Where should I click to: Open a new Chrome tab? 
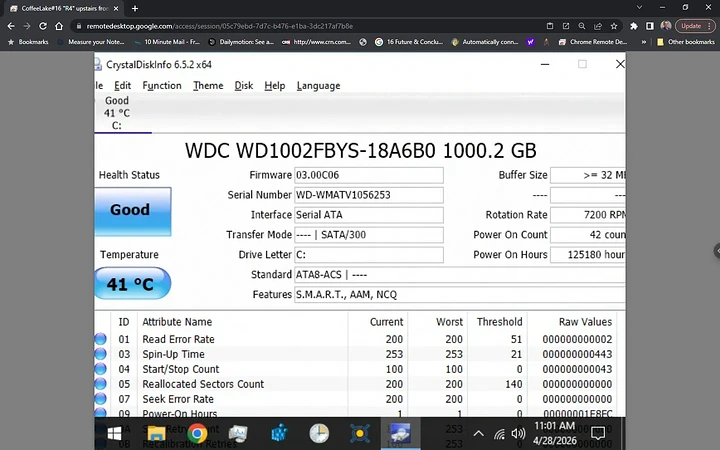click(135, 8)
